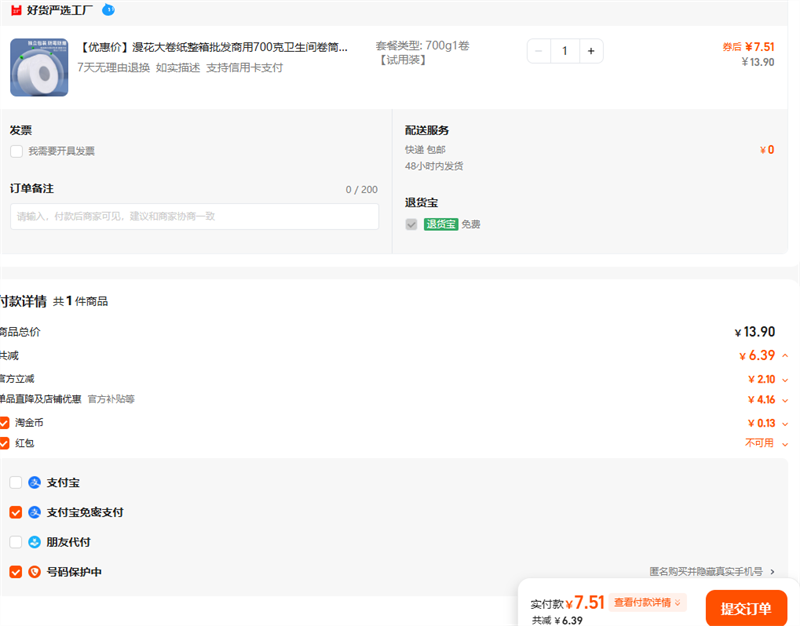Tick the checkbox in the 朋友代付 row
The height and width of the screenshot is (626, 800).
click(x=16, y=543)
